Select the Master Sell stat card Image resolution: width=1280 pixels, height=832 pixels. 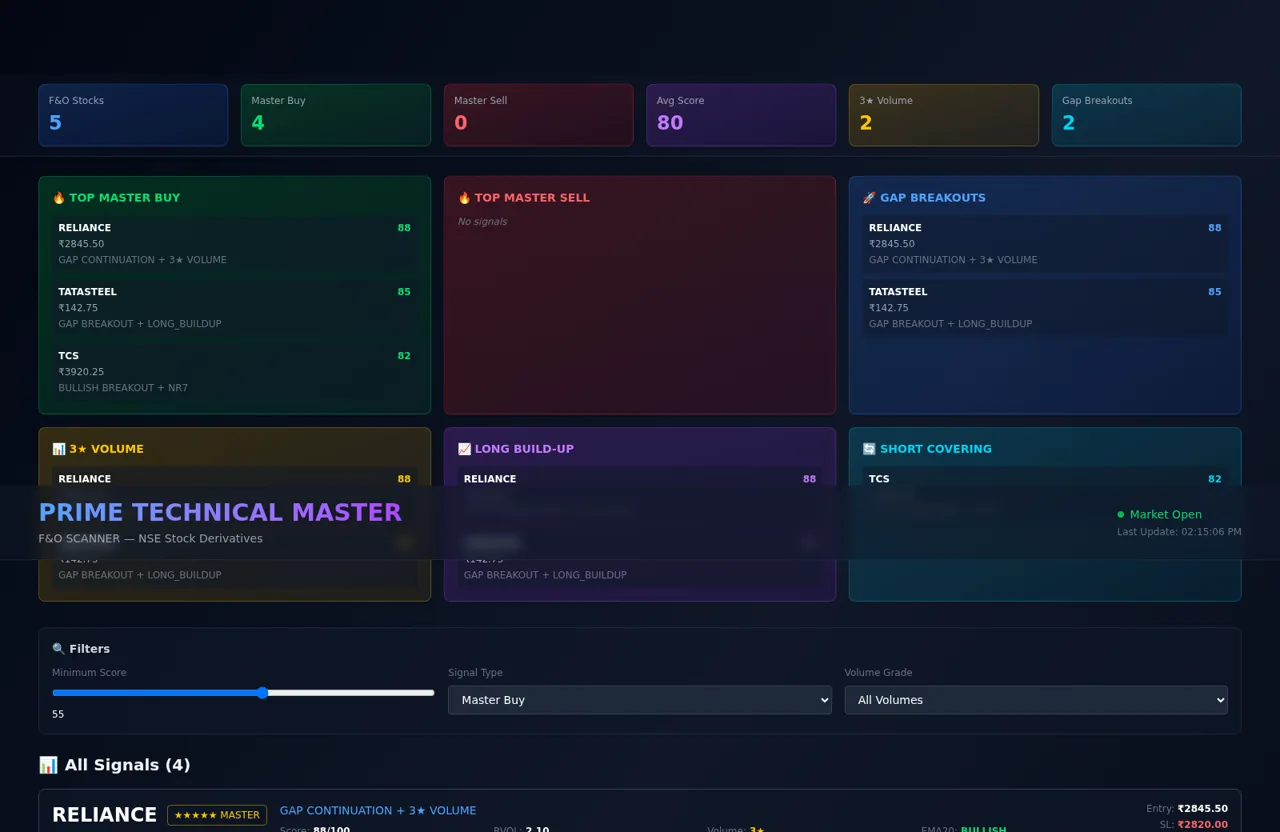pyautogui.click(x=539, y=115)
